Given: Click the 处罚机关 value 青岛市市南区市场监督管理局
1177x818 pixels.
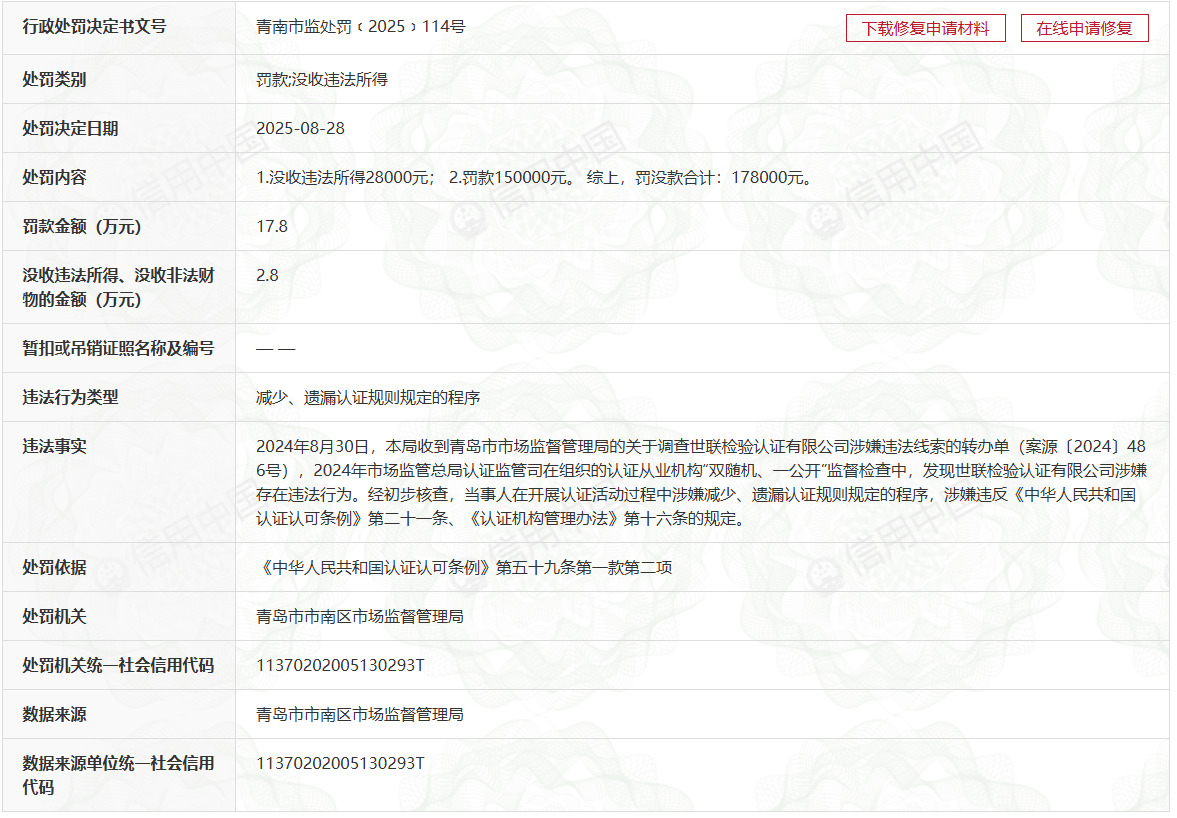Looking at the screenshot, I should pos(360,617).
